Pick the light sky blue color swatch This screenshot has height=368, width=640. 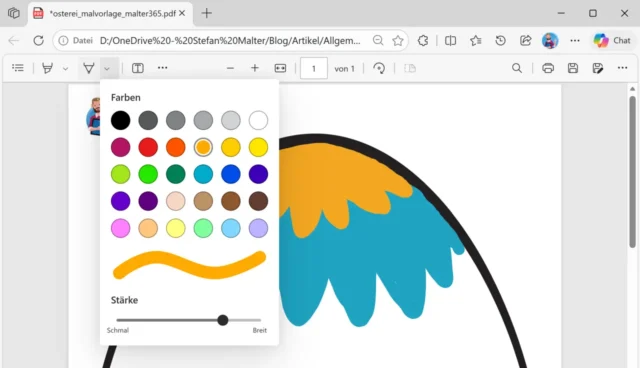click(231, 228)
